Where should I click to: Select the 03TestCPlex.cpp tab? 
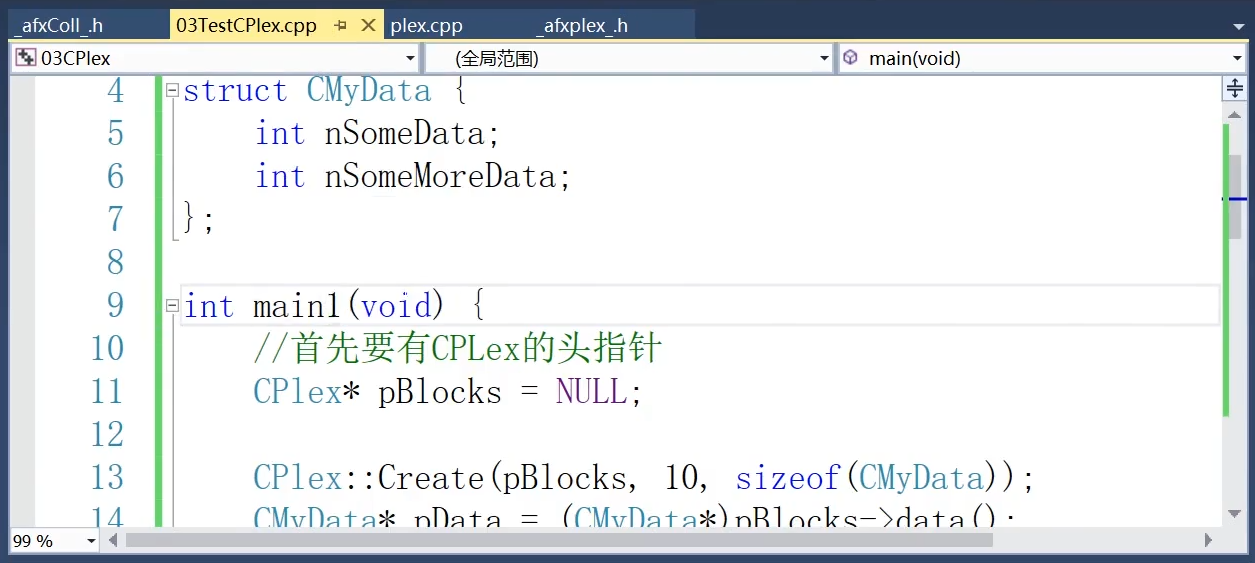(x=246, y=26)
